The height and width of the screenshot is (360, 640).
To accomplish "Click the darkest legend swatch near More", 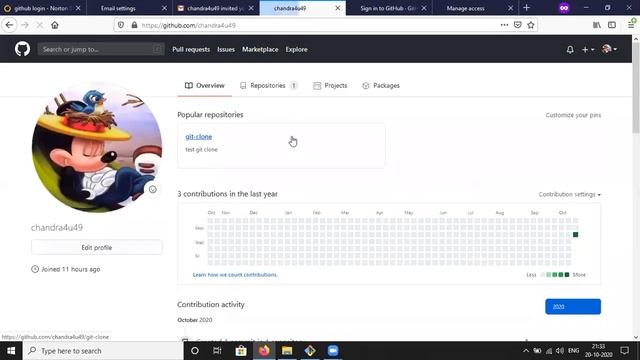I will coord(567,275).
